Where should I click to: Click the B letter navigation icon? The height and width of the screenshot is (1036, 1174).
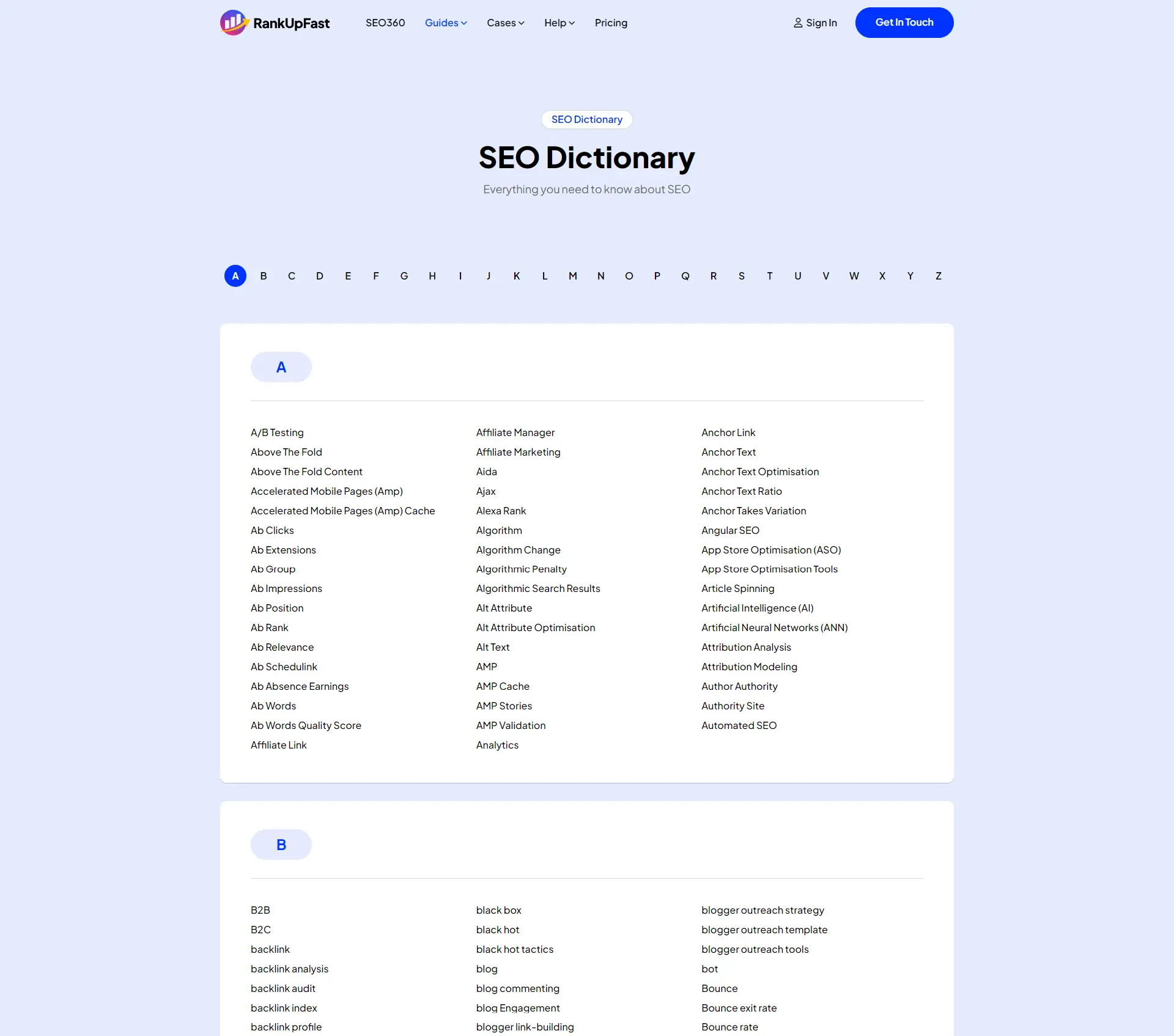pyautogui.click(x=263, y=276)
